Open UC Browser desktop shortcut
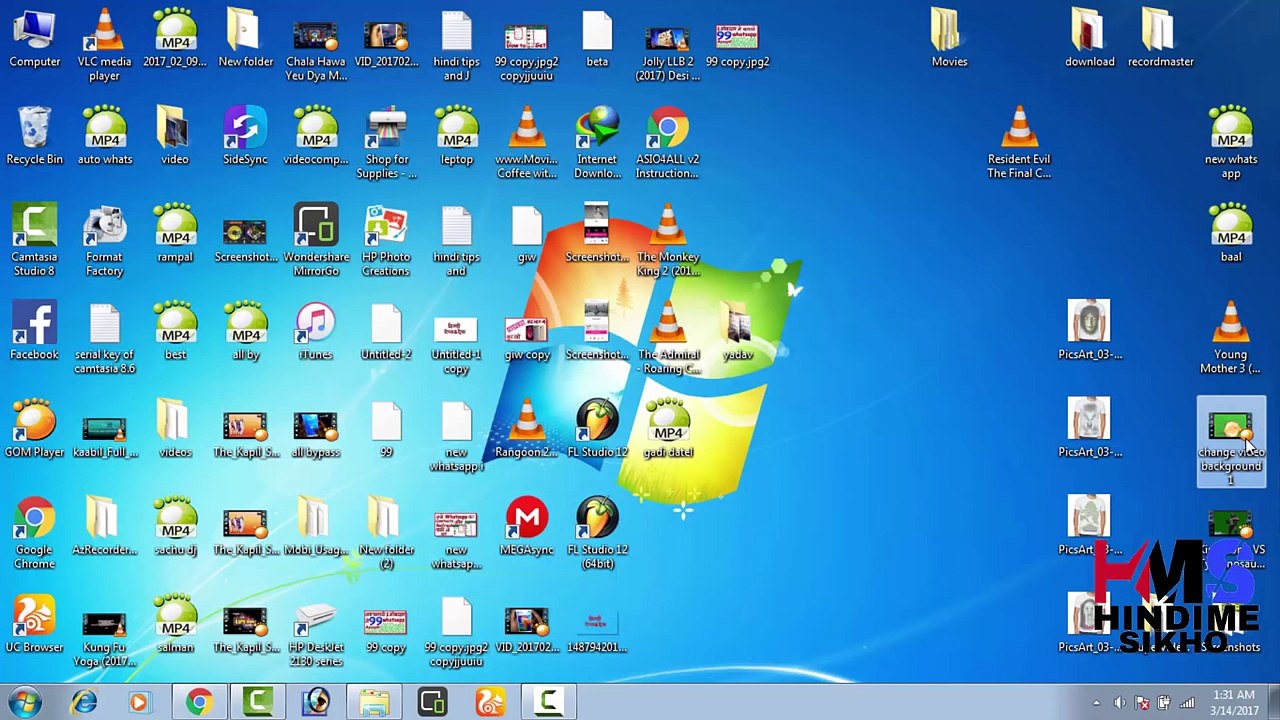 click(x=34, y=624)
